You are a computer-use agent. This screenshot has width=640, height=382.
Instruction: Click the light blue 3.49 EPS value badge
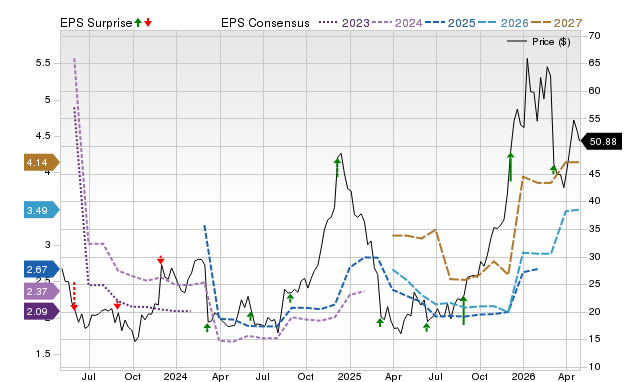(42, 210)
